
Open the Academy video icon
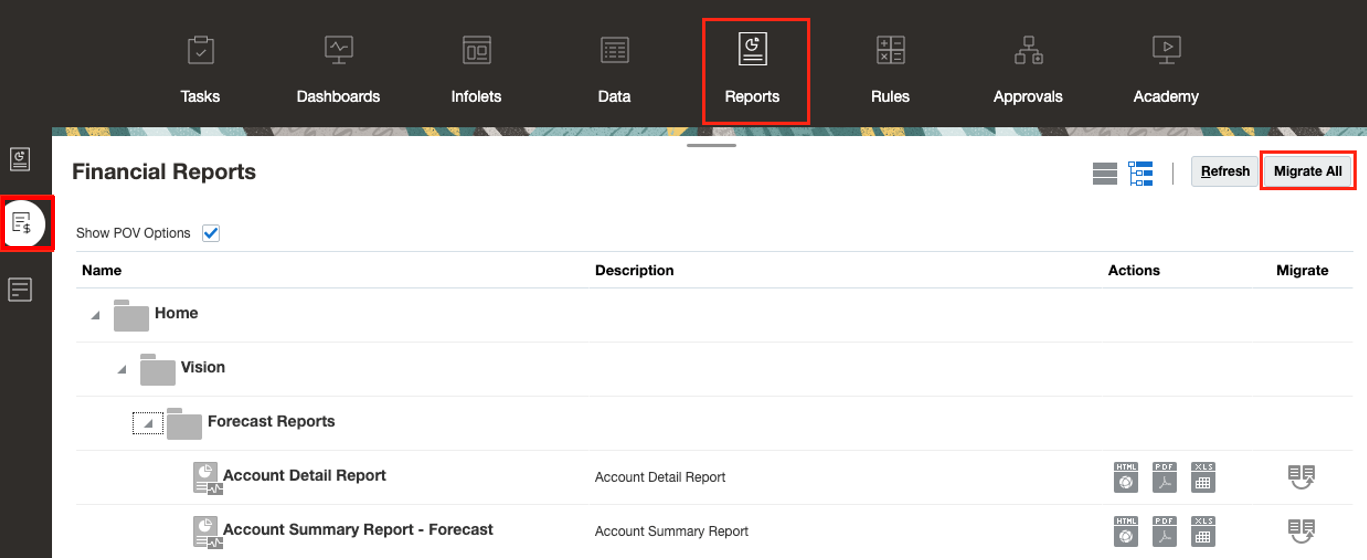click(1166, 50)
